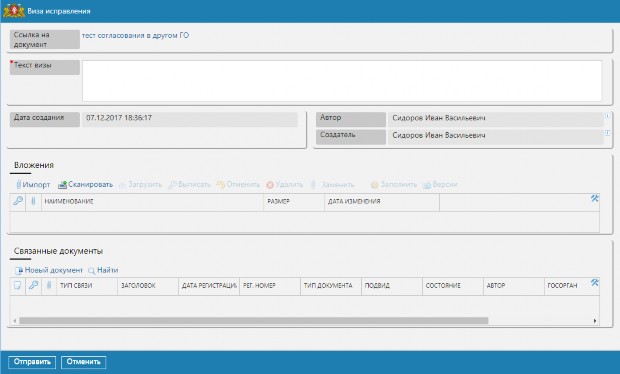Viewport: 620px width, 374px height.
Task: Click Найти in related documents toolbar
Action: coord(103,270)
